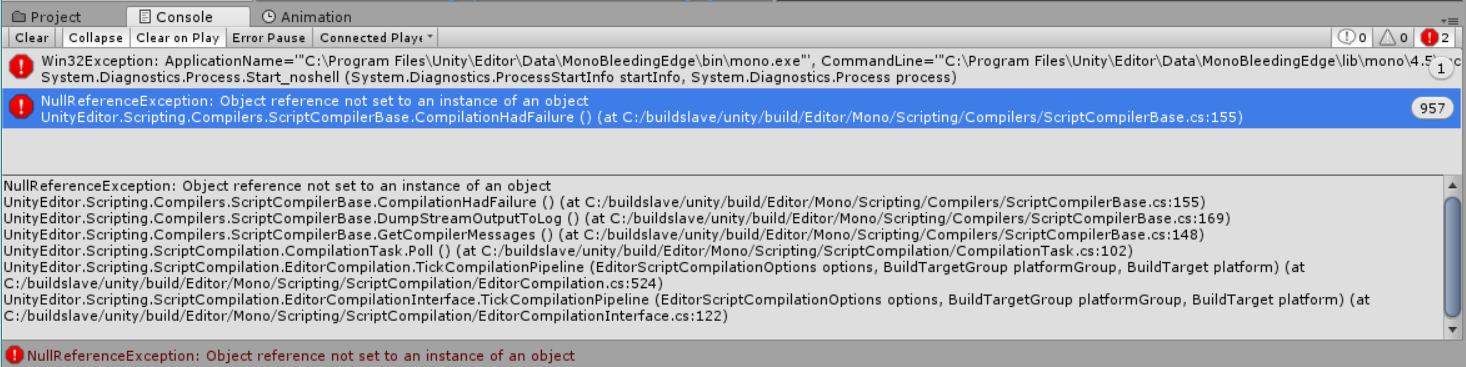Switch to the Project tab
1466x367 pixels.
[x=46, y=17]
